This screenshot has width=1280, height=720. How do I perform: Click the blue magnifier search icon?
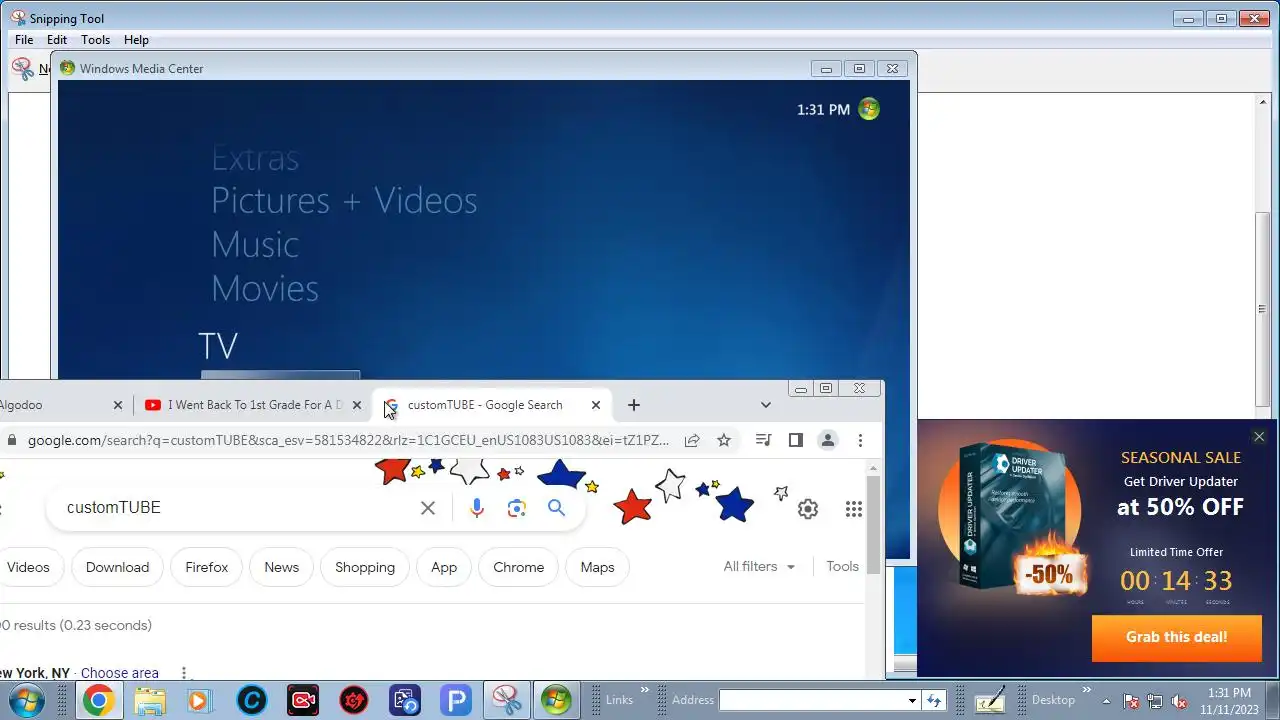[x=557, y=508]
